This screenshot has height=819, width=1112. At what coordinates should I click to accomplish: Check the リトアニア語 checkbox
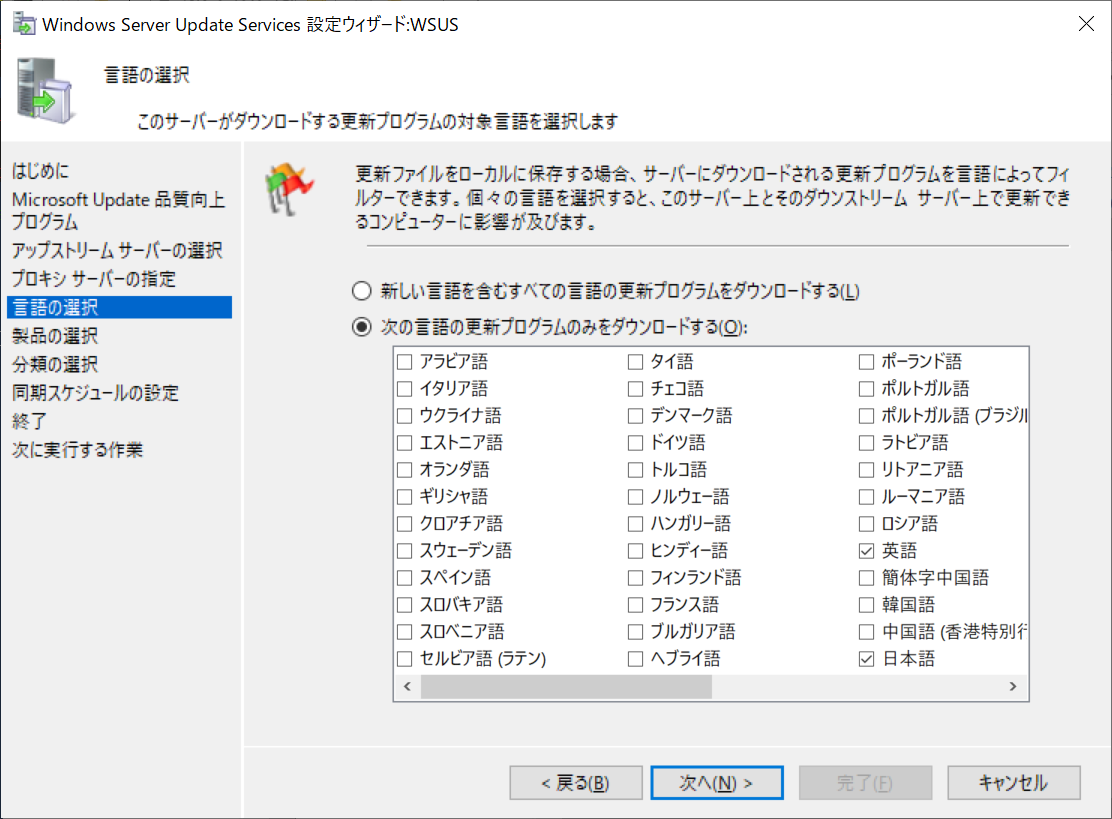[x=866, y=469]
